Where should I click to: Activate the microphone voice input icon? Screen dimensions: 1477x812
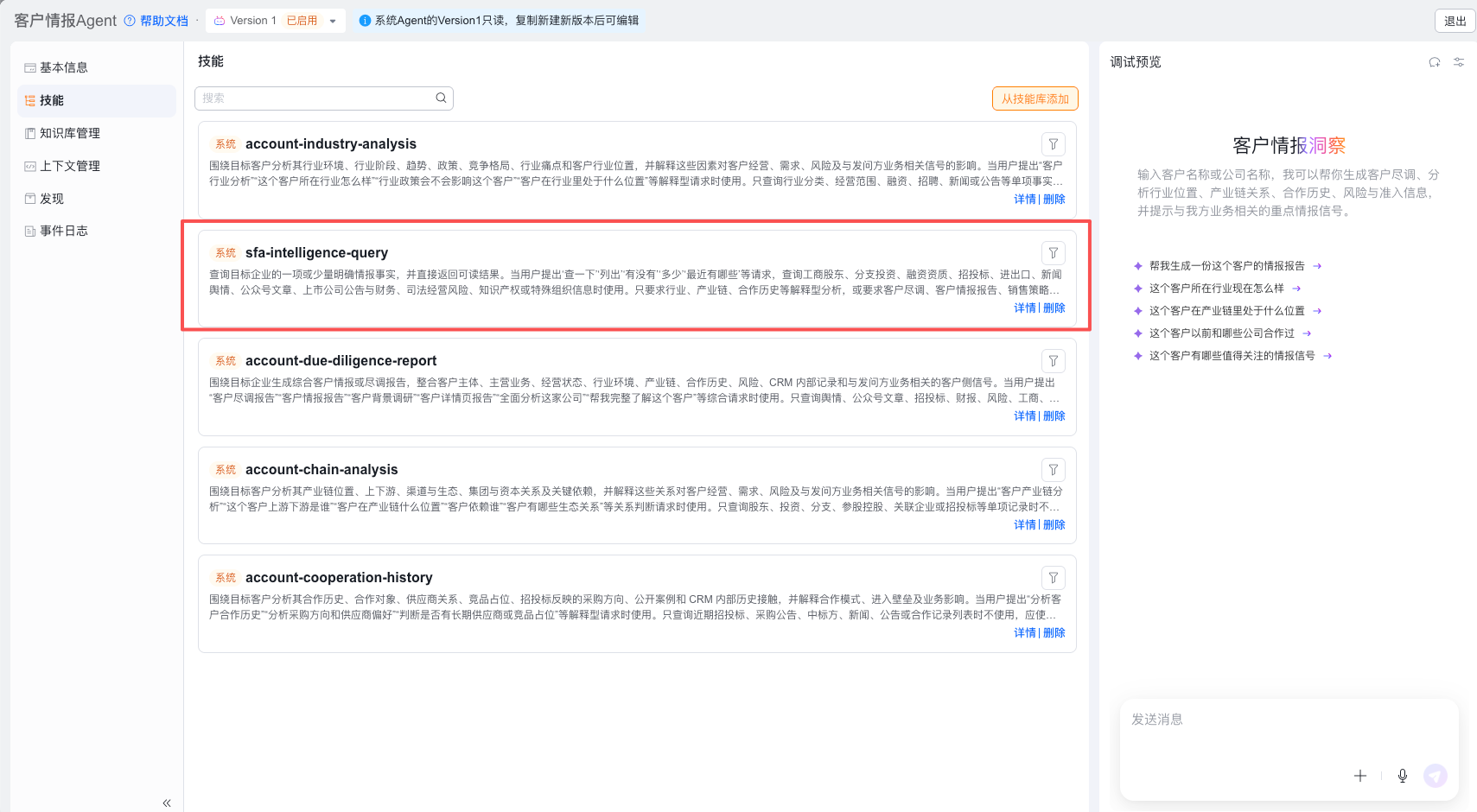click(1403, 776)
